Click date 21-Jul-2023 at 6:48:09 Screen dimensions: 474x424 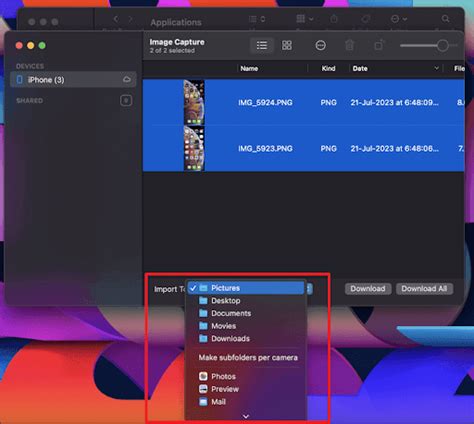(x=394, y=102)
